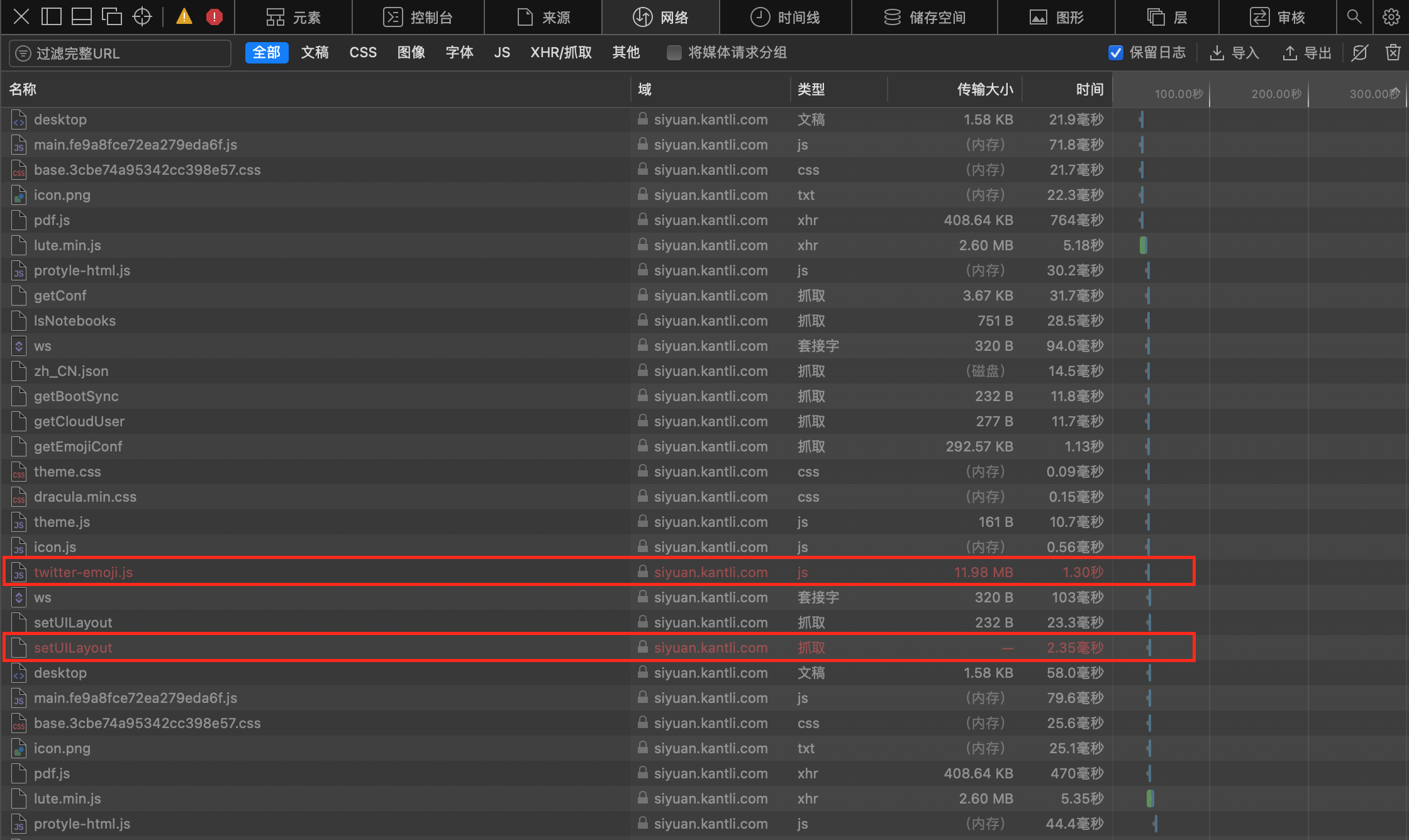Close the Web Inspector panel

pyautogui.click(x=21, y=17)
